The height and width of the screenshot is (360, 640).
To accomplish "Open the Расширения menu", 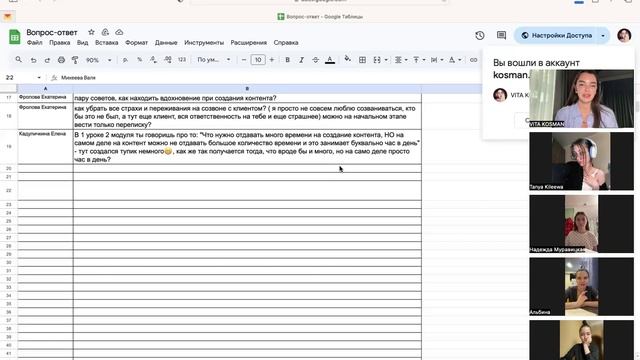I will (249, 42).
